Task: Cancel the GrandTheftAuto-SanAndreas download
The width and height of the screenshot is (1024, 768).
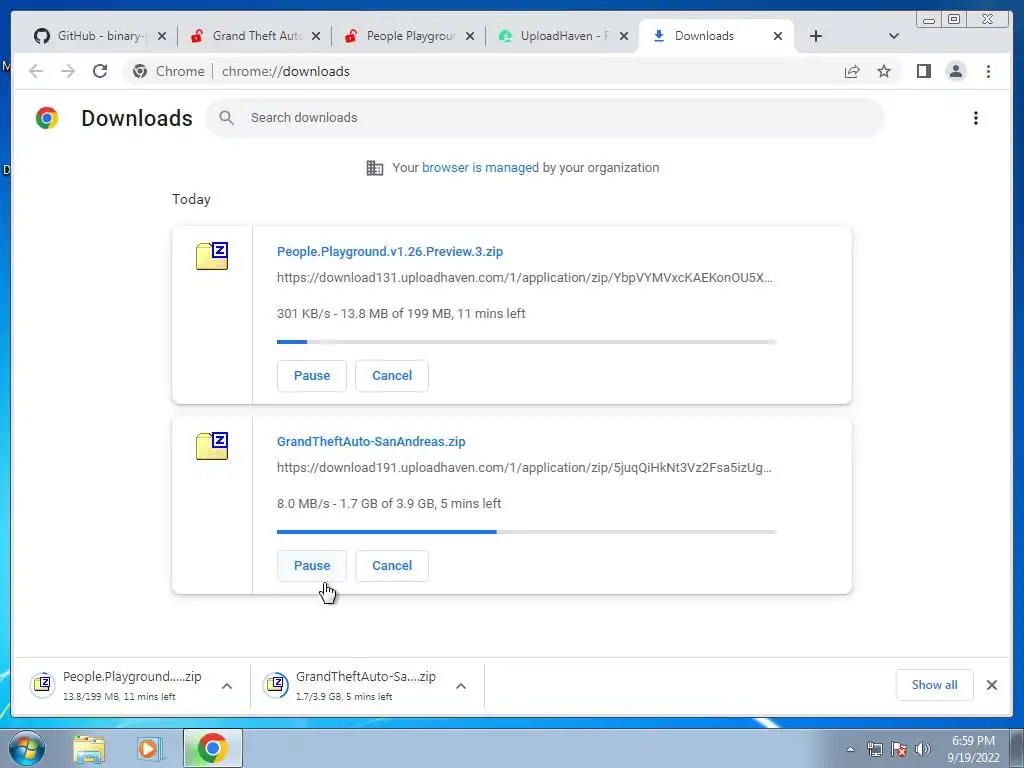Action: click(392, 566)
